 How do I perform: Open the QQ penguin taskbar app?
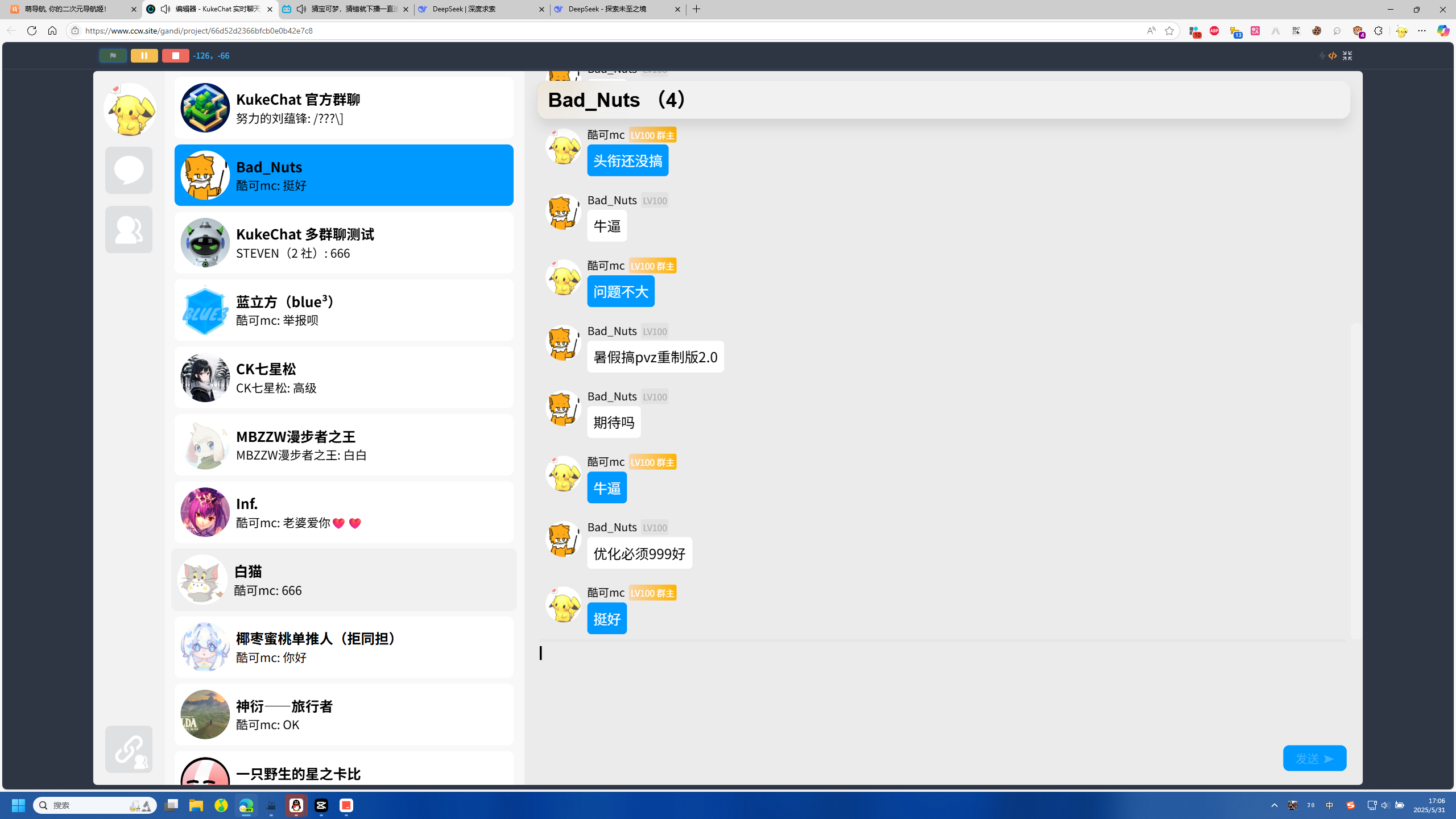click(x=296, y=805)
